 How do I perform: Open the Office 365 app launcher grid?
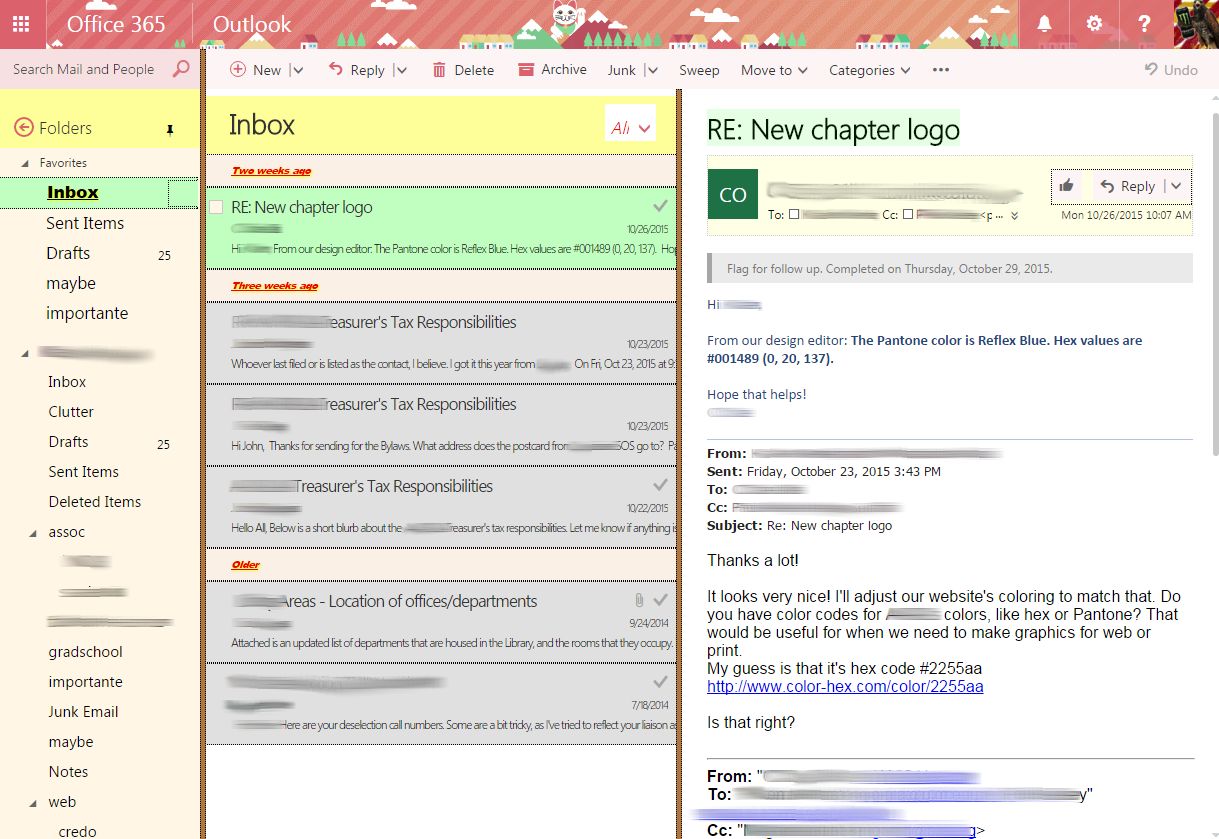click(20, 22)
